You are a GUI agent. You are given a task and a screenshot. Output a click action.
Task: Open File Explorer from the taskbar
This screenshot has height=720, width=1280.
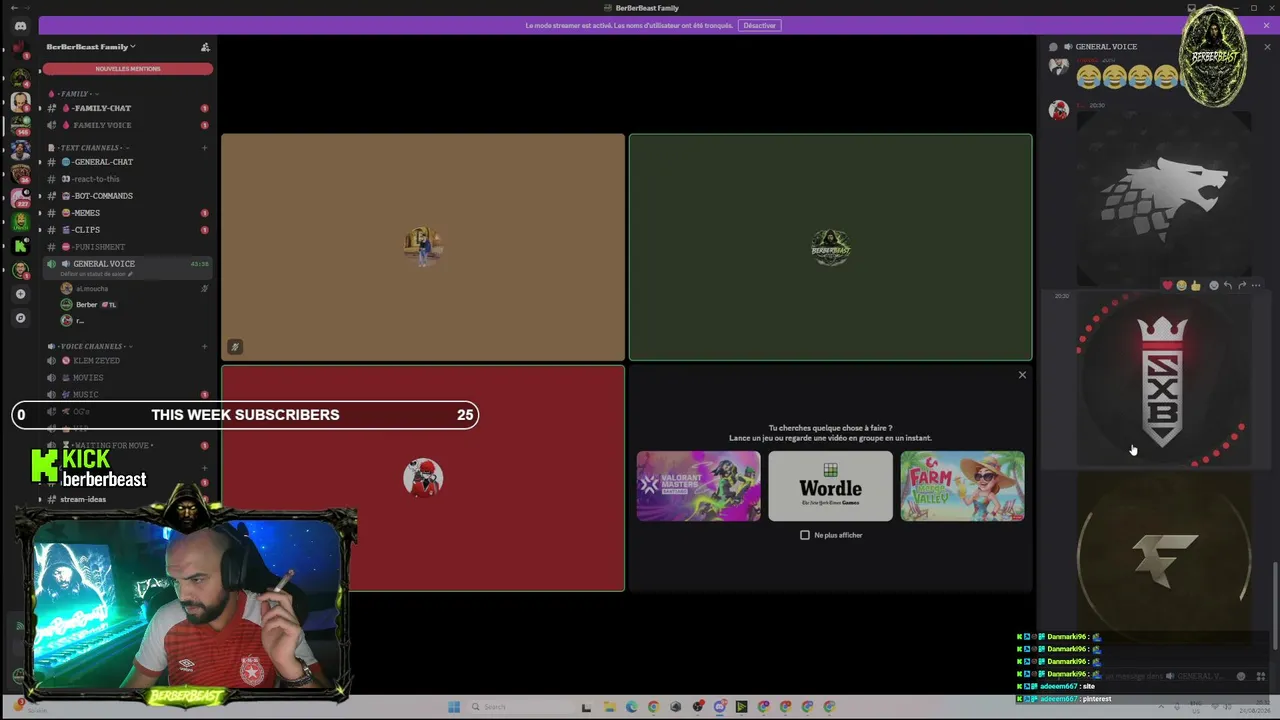pos(609,707)
